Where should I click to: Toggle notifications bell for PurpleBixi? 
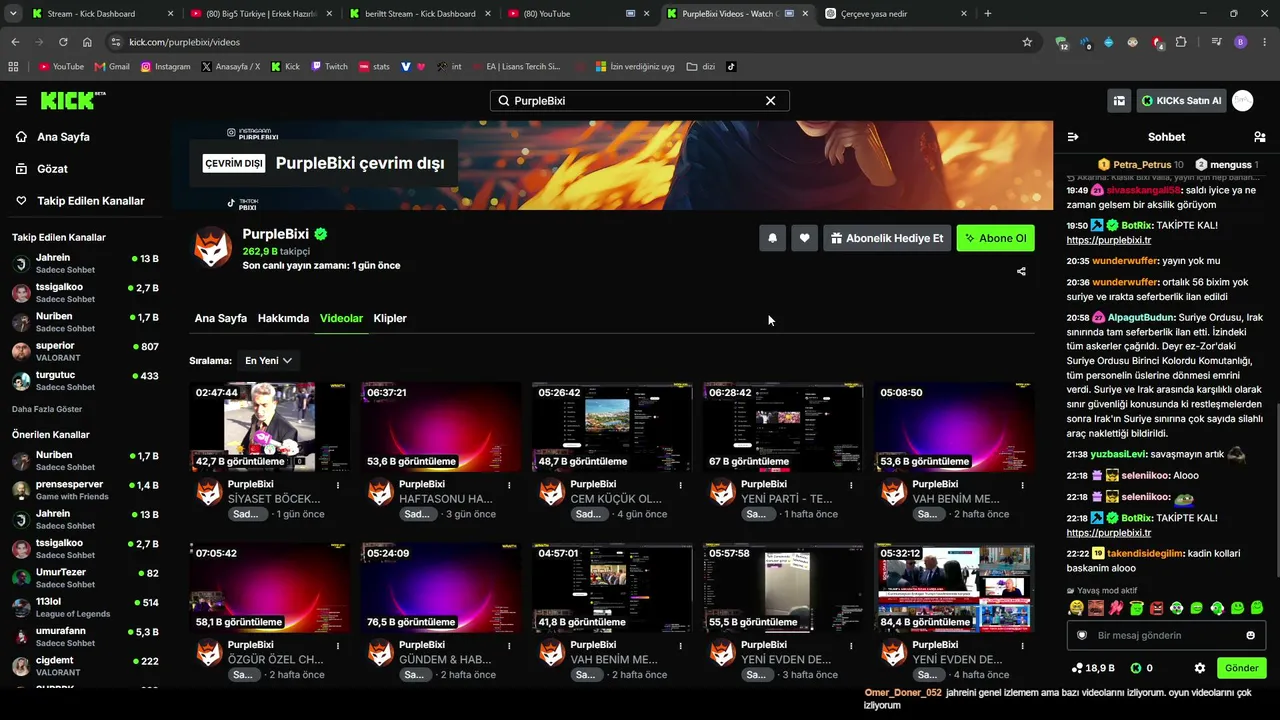click(772, 238)
